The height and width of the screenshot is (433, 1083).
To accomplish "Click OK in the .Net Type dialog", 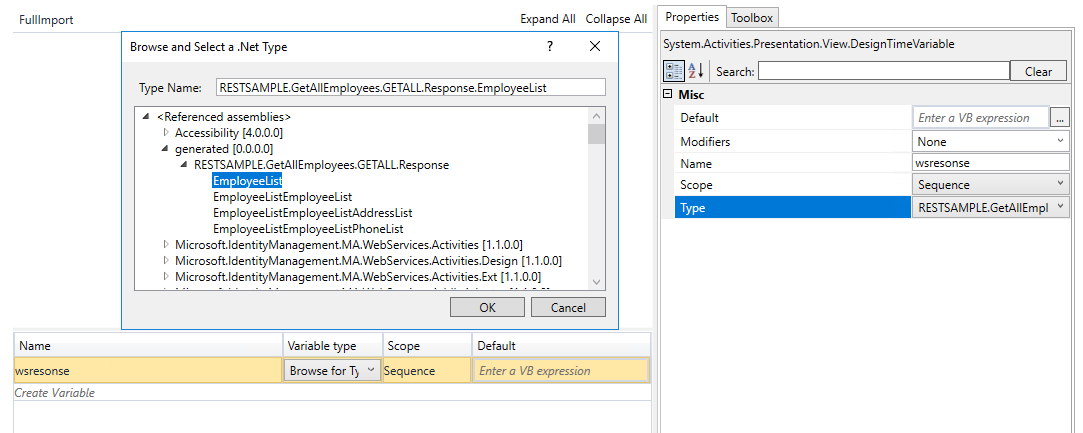I will (x=488, y=307).
